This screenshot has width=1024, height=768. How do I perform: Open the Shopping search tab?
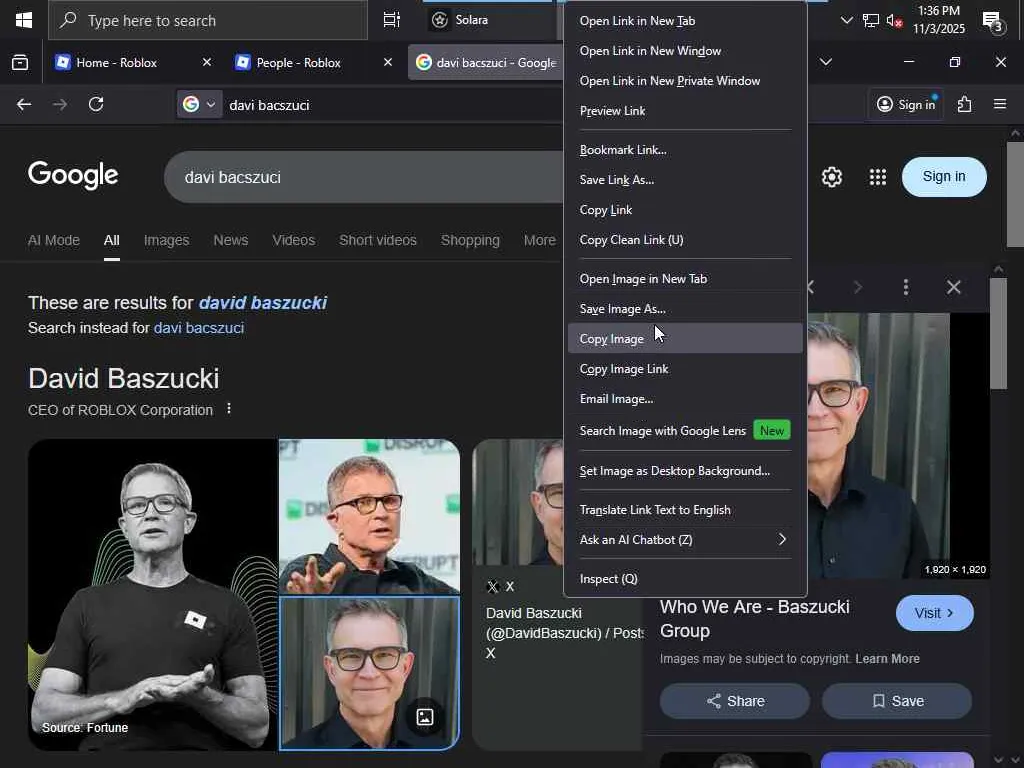point(470,240)
